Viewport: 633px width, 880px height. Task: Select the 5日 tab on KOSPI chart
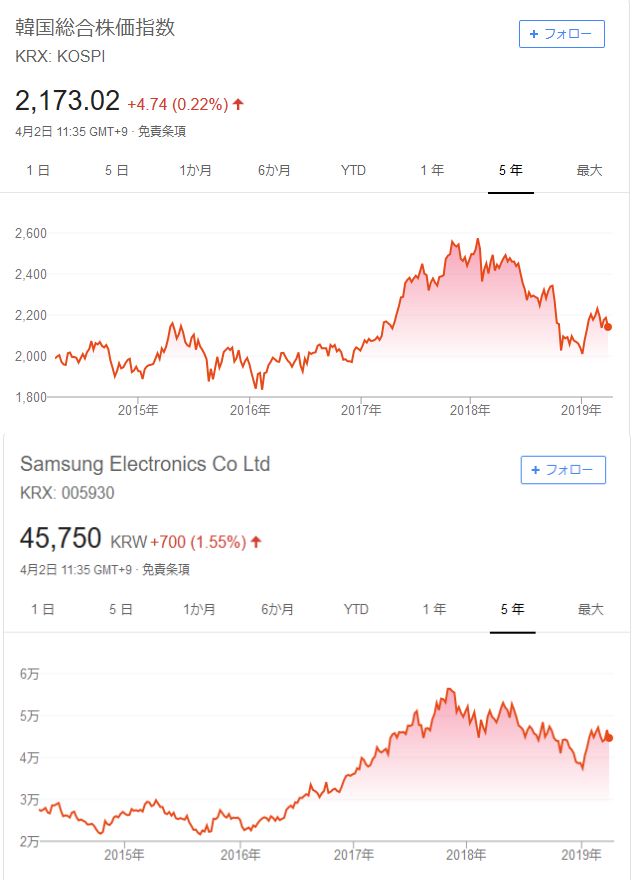tap(117, 170)
